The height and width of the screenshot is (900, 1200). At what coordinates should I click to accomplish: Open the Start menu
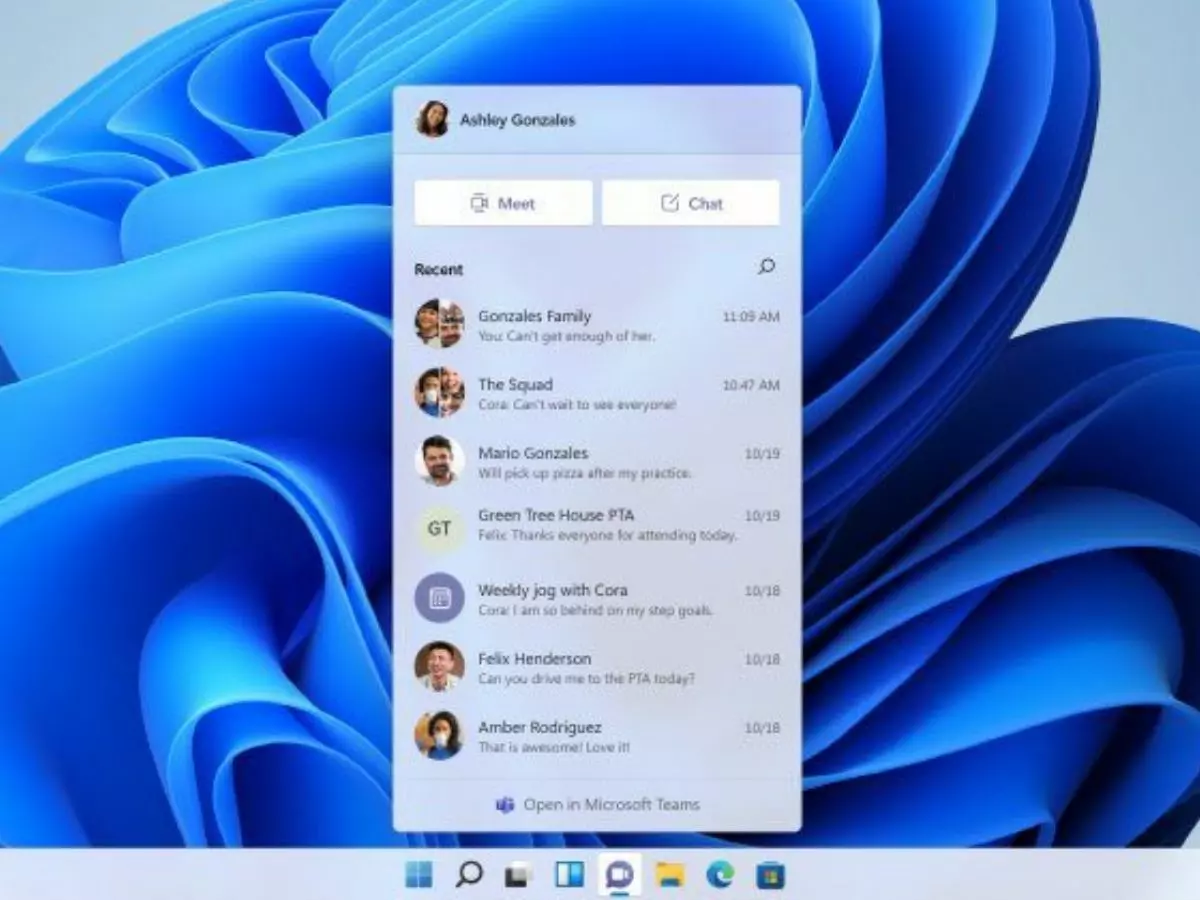click(x=418, y=872)
